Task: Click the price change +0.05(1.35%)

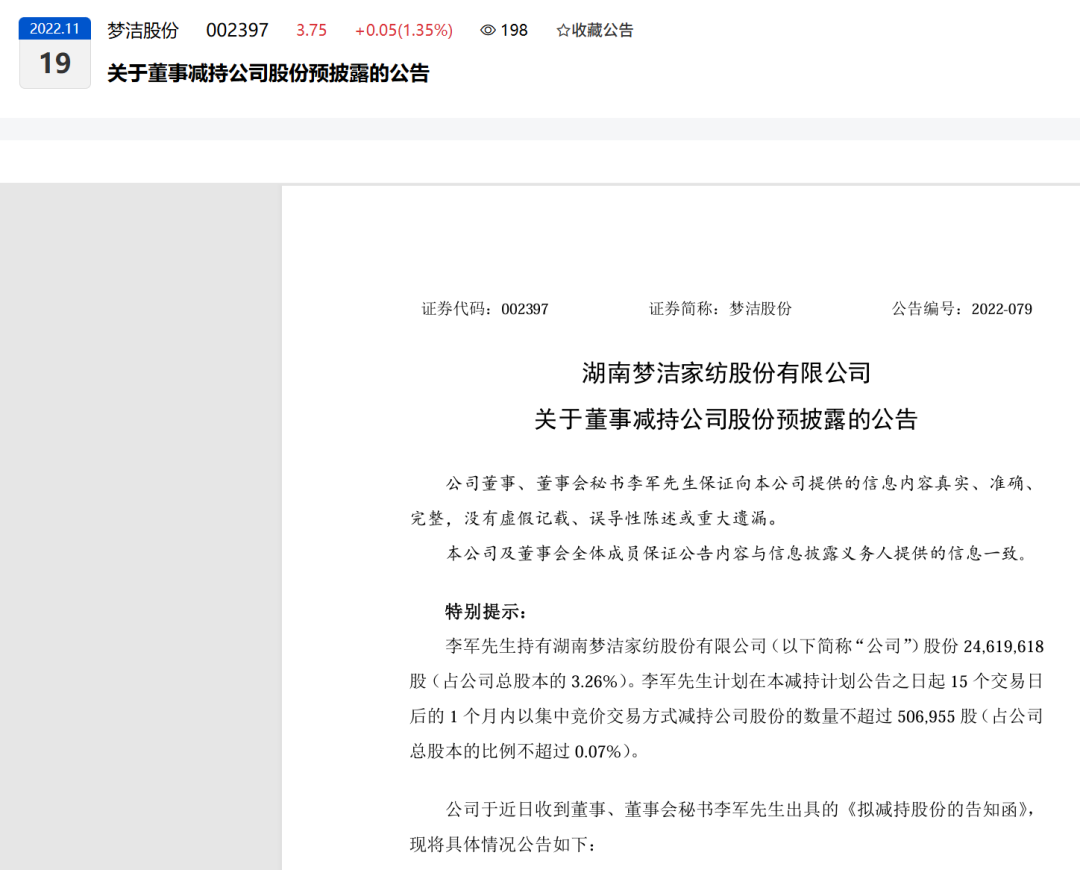Action: pos(404,30)
